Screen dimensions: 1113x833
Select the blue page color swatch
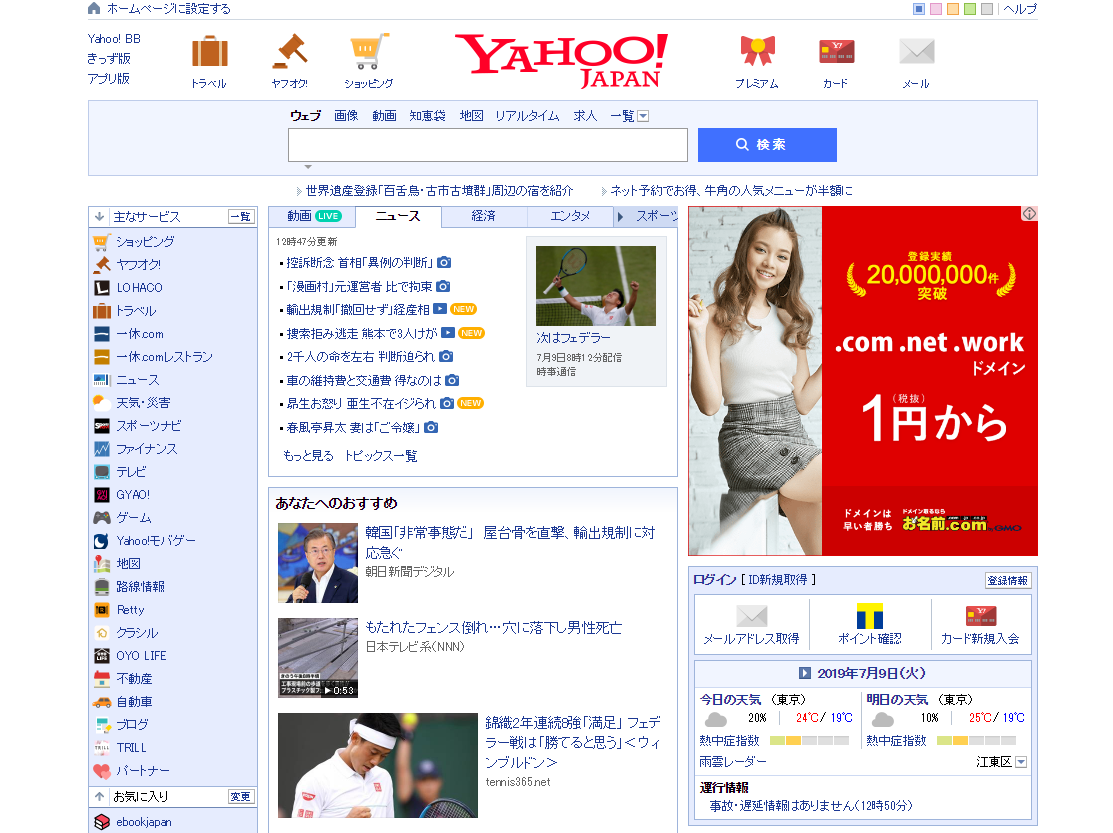[919, 9]
